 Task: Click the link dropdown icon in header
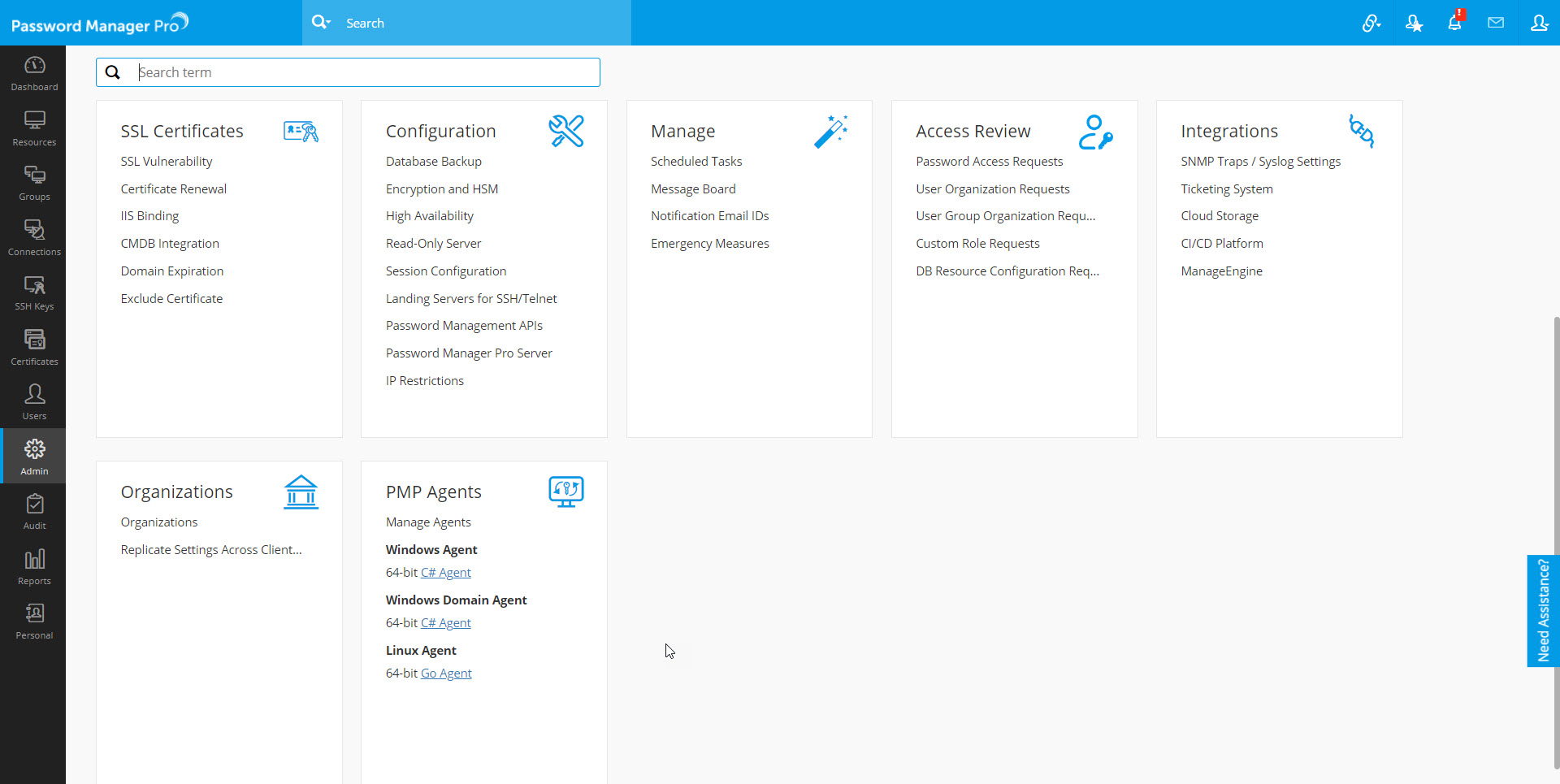tap(1371, 23)
